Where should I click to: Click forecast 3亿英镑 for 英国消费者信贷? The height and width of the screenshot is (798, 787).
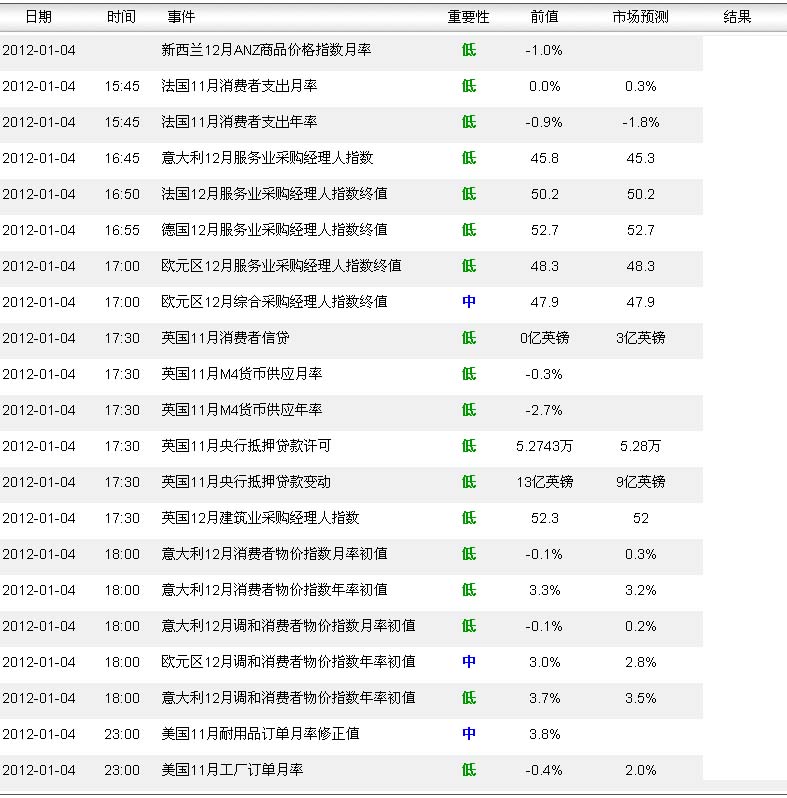click(x=640, y=338)
